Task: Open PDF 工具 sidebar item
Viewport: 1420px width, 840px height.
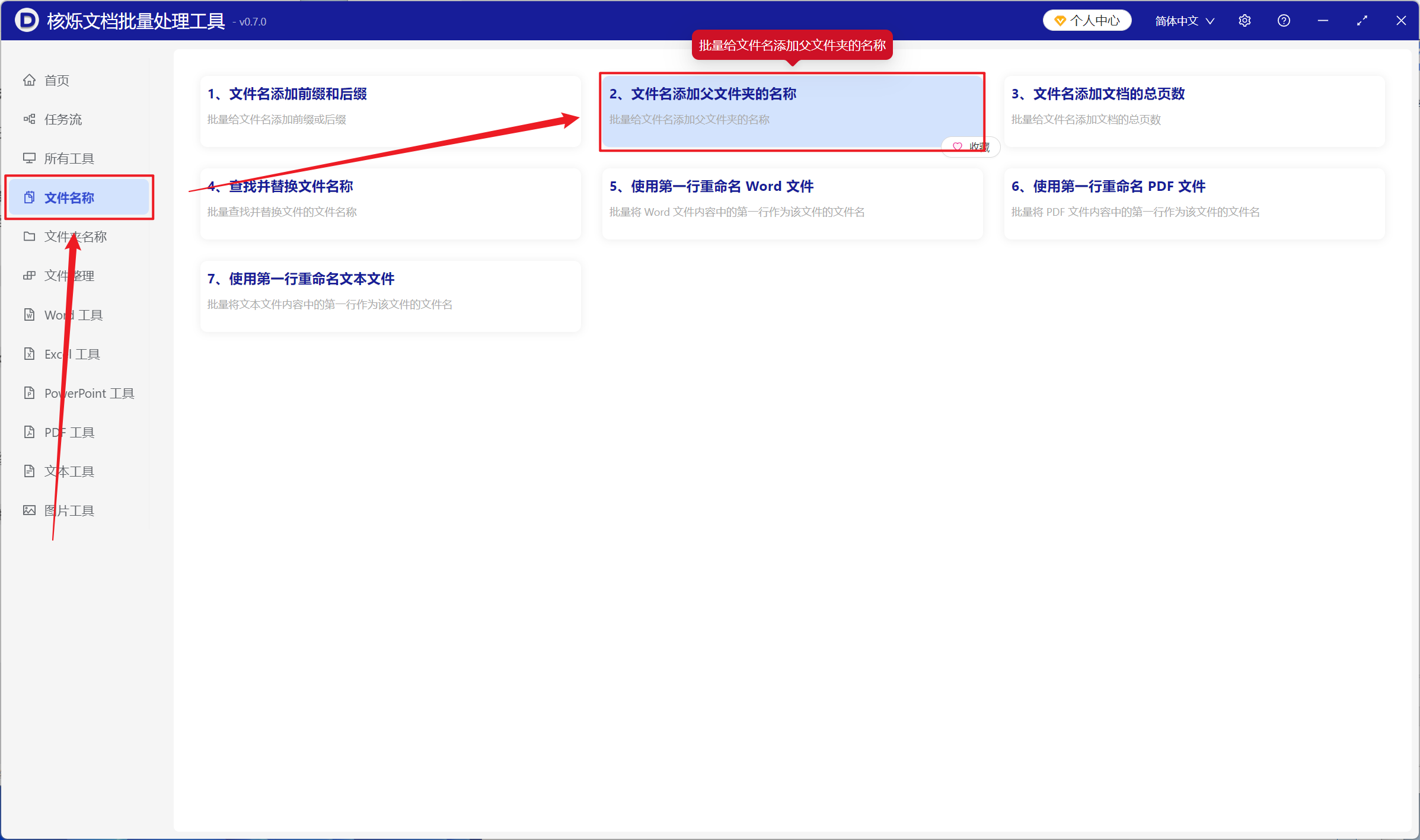Action: click(77, 432)
